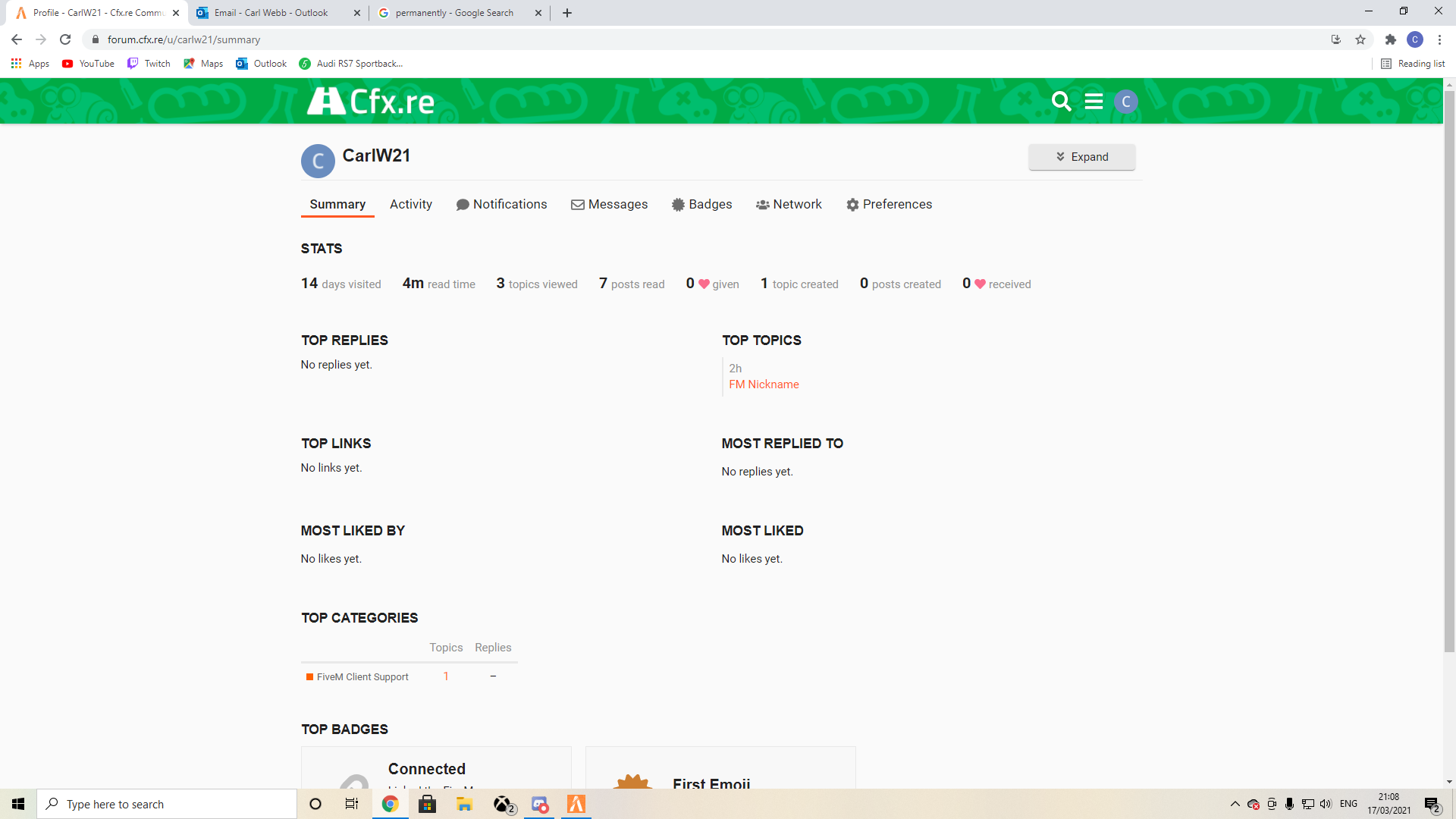Open the Windows Start menu
Screen dimensions: 1456x819
[18, 804]
